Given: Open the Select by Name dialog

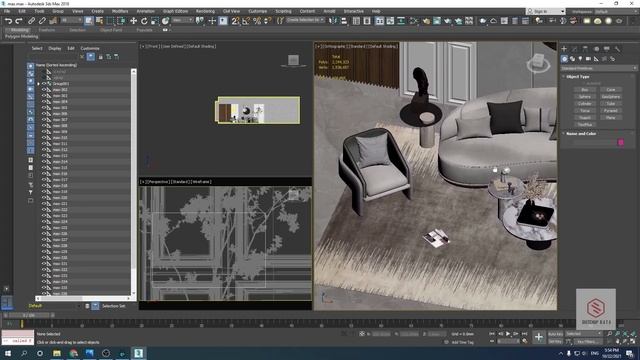Looking at the screenshot, I should tap(99, 21).
